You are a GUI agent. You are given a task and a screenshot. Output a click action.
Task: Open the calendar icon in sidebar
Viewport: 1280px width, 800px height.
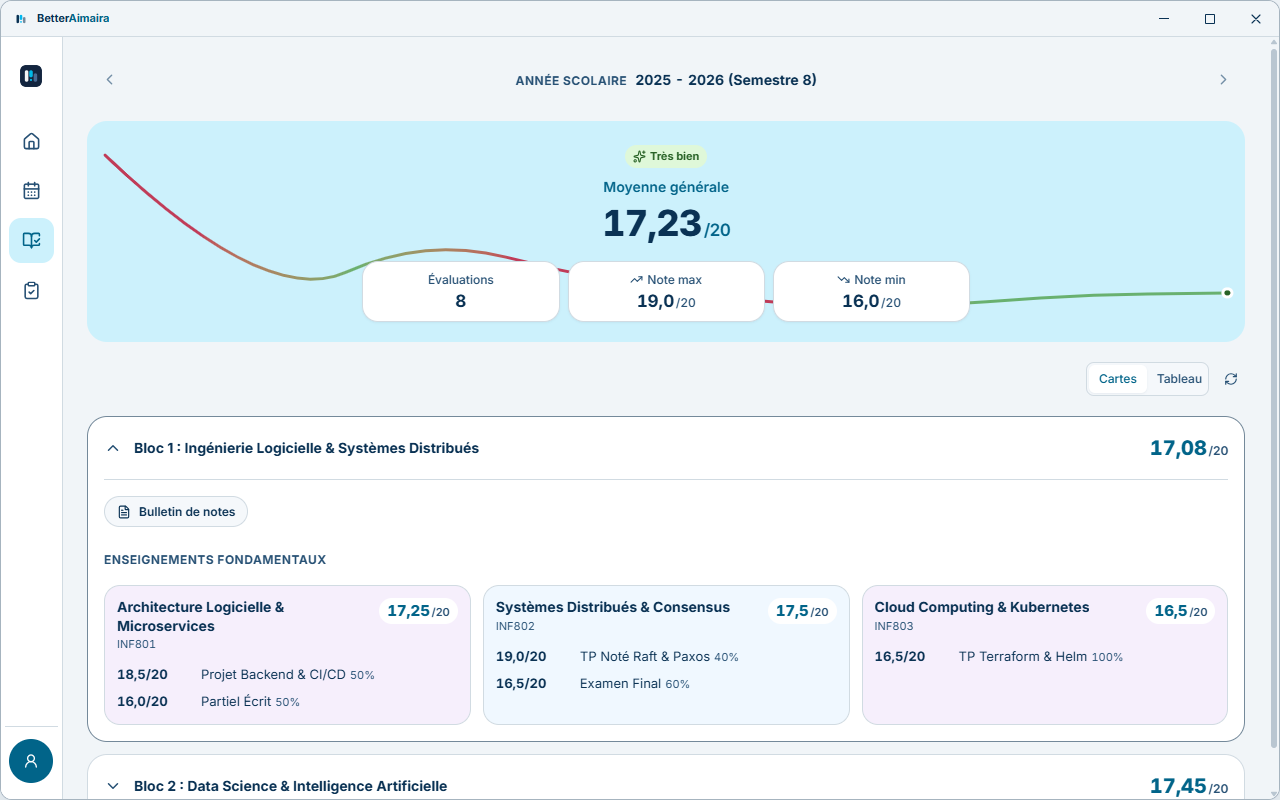31,191
